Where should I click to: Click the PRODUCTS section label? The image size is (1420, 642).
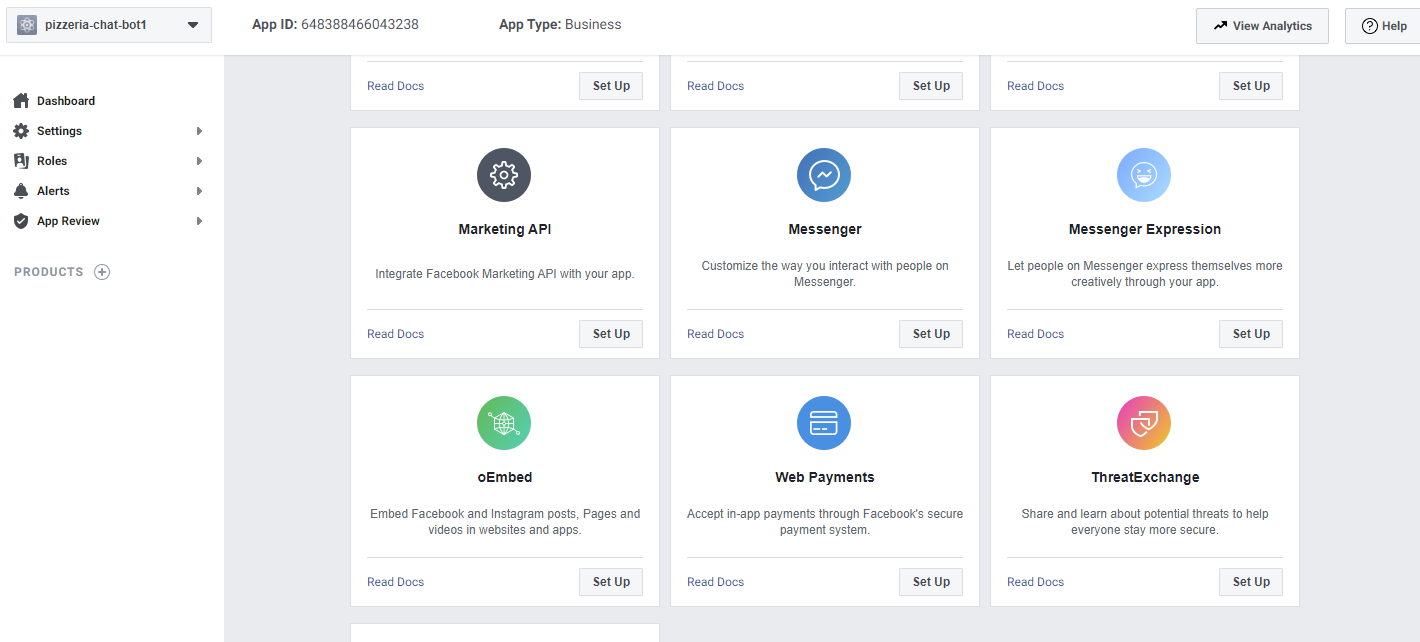(x=49, y=272)
